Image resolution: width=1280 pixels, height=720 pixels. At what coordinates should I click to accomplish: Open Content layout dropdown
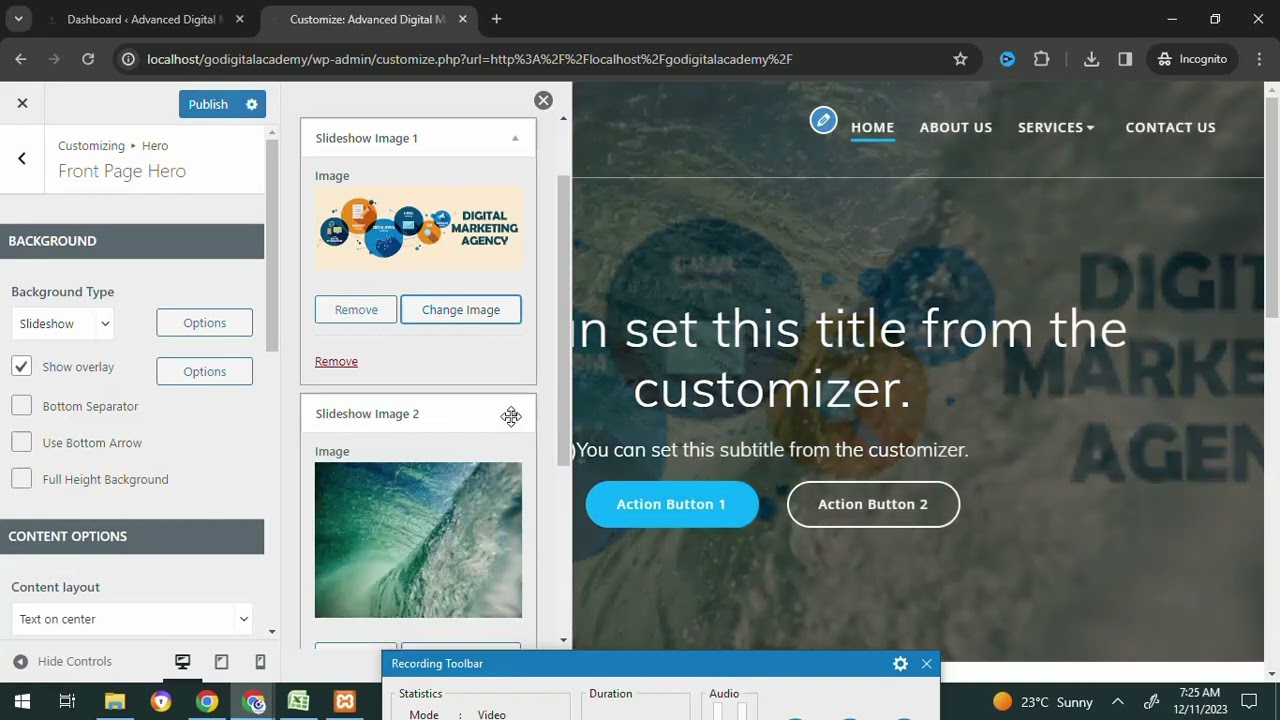click(x=132, y=619)
